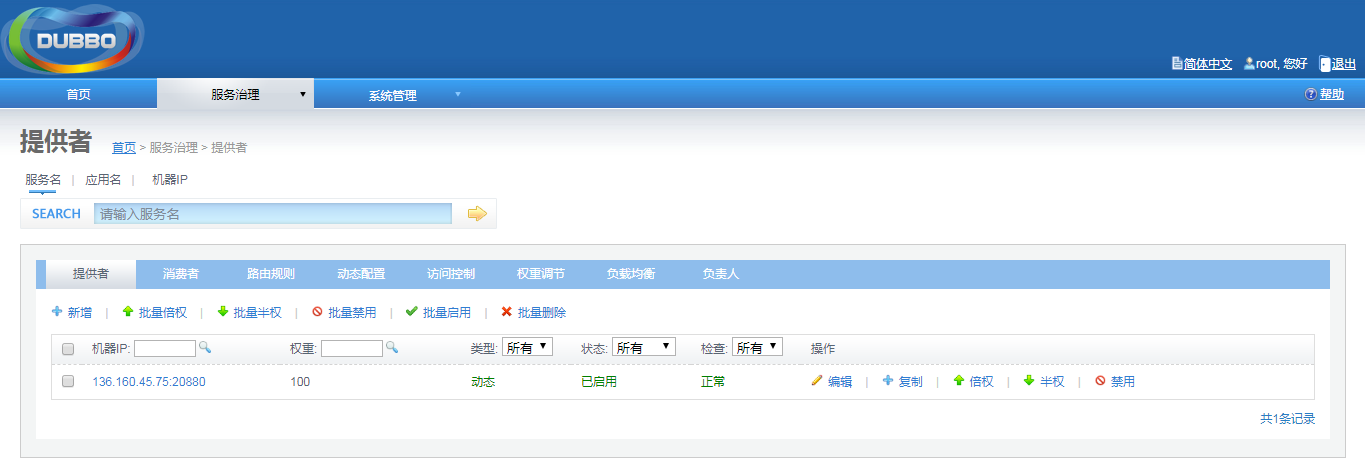Image resolution: width=1365 pixels, height=460 pixels.
Task: Open provider 136.160.45.75:20880 link
Action: pos(149,381)
